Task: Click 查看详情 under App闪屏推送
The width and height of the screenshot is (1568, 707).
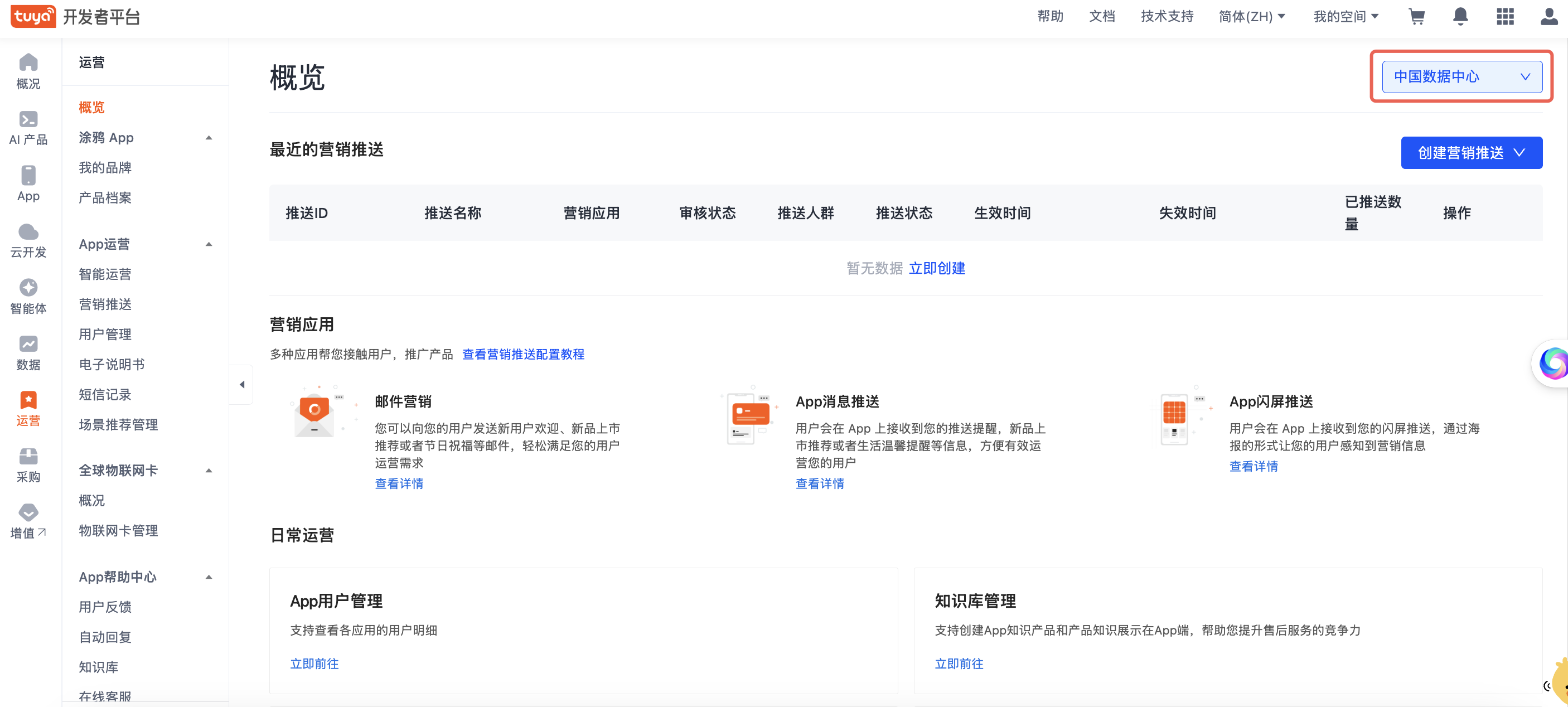Action: tap(1254, 467)
